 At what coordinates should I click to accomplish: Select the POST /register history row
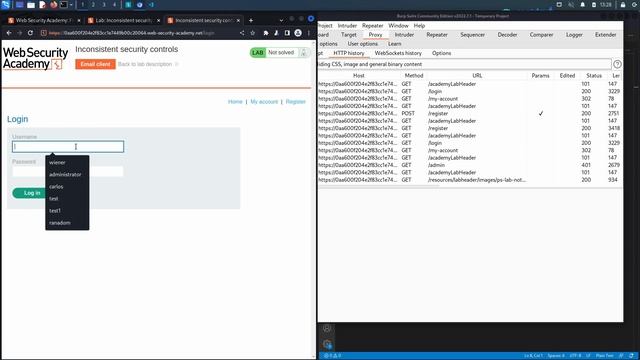(x=469, y=113)
